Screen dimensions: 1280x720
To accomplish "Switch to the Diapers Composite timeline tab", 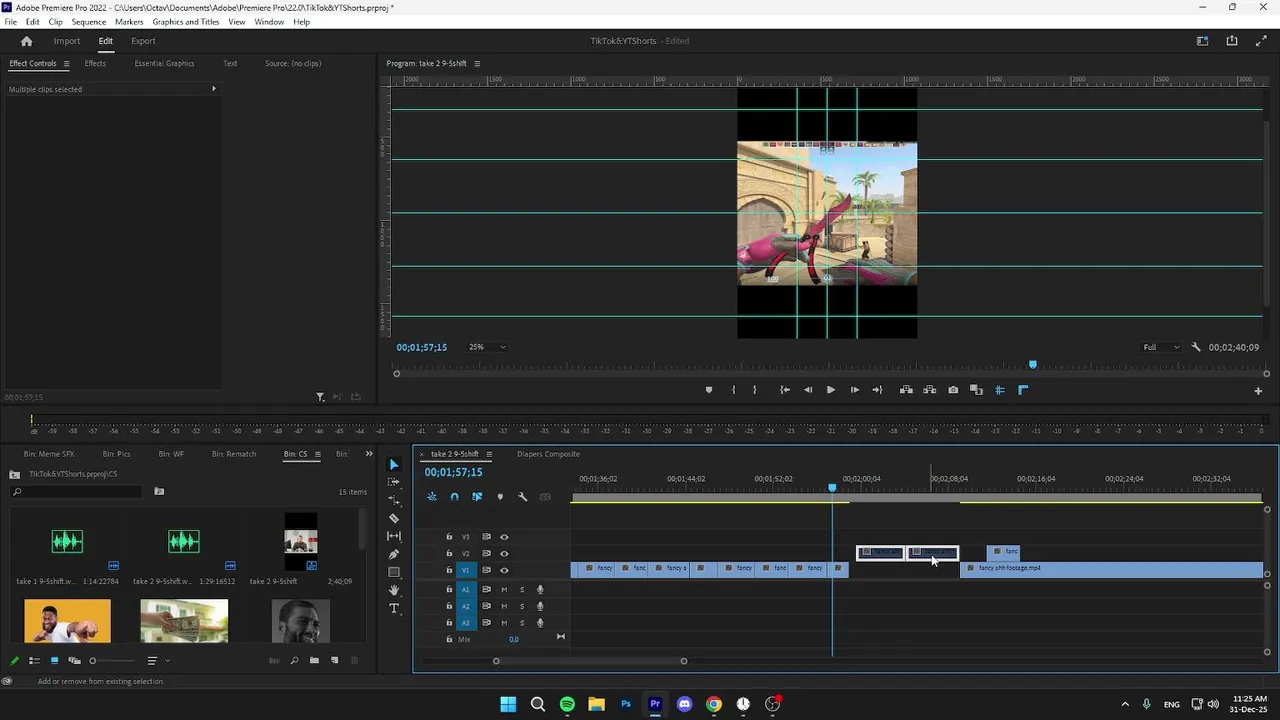I will pyautogui.click(x=548, y=454).
